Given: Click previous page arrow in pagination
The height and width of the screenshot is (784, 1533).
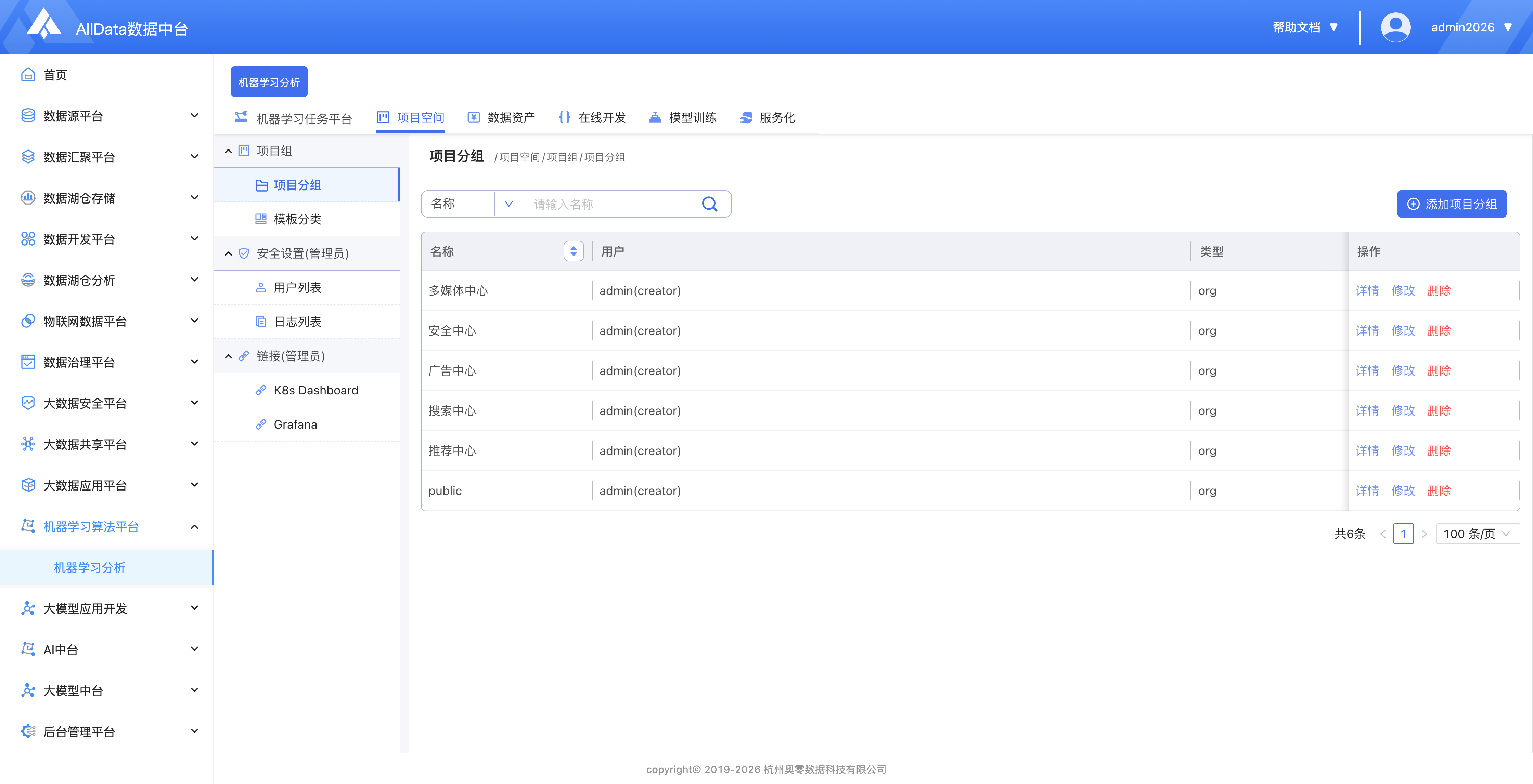Looking at the screenshot, I should (x=1382, y=534).
